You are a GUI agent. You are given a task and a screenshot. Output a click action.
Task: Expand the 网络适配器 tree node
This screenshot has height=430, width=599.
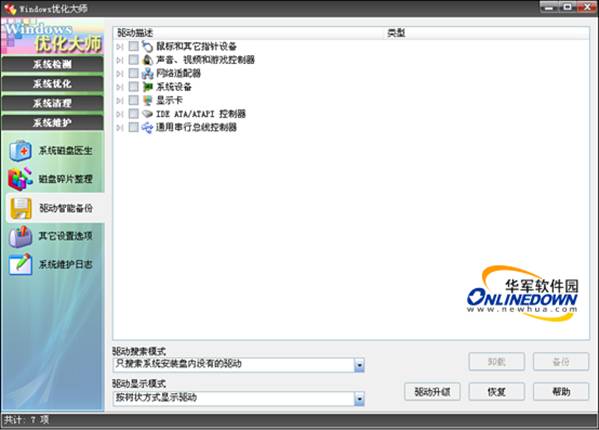120,73
